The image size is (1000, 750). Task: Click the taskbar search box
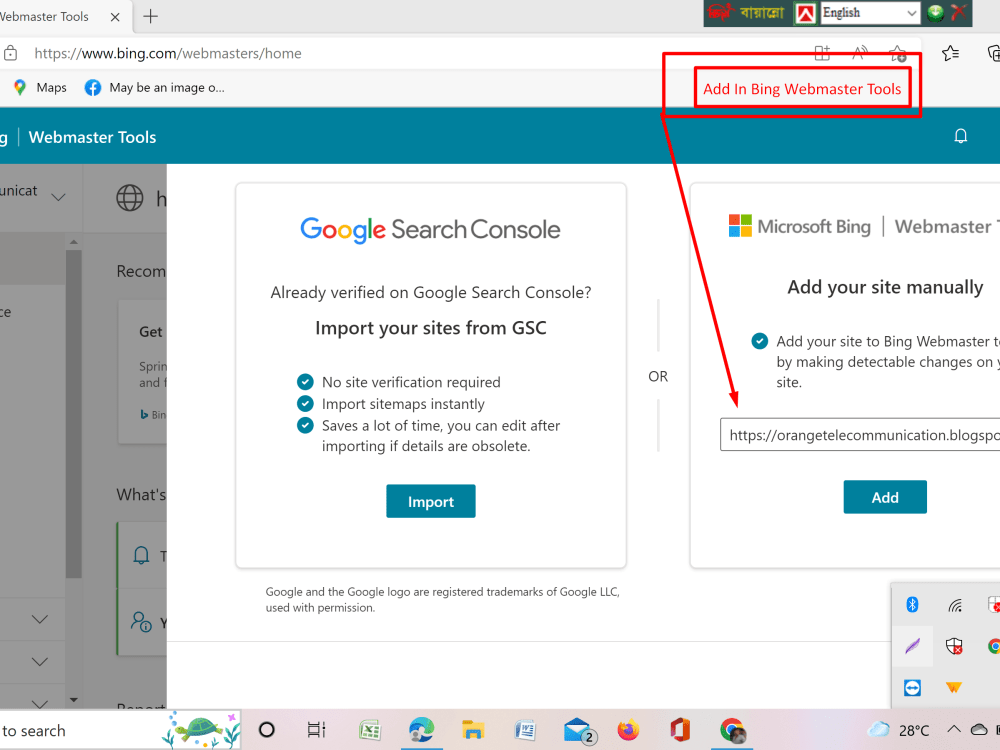120,730
